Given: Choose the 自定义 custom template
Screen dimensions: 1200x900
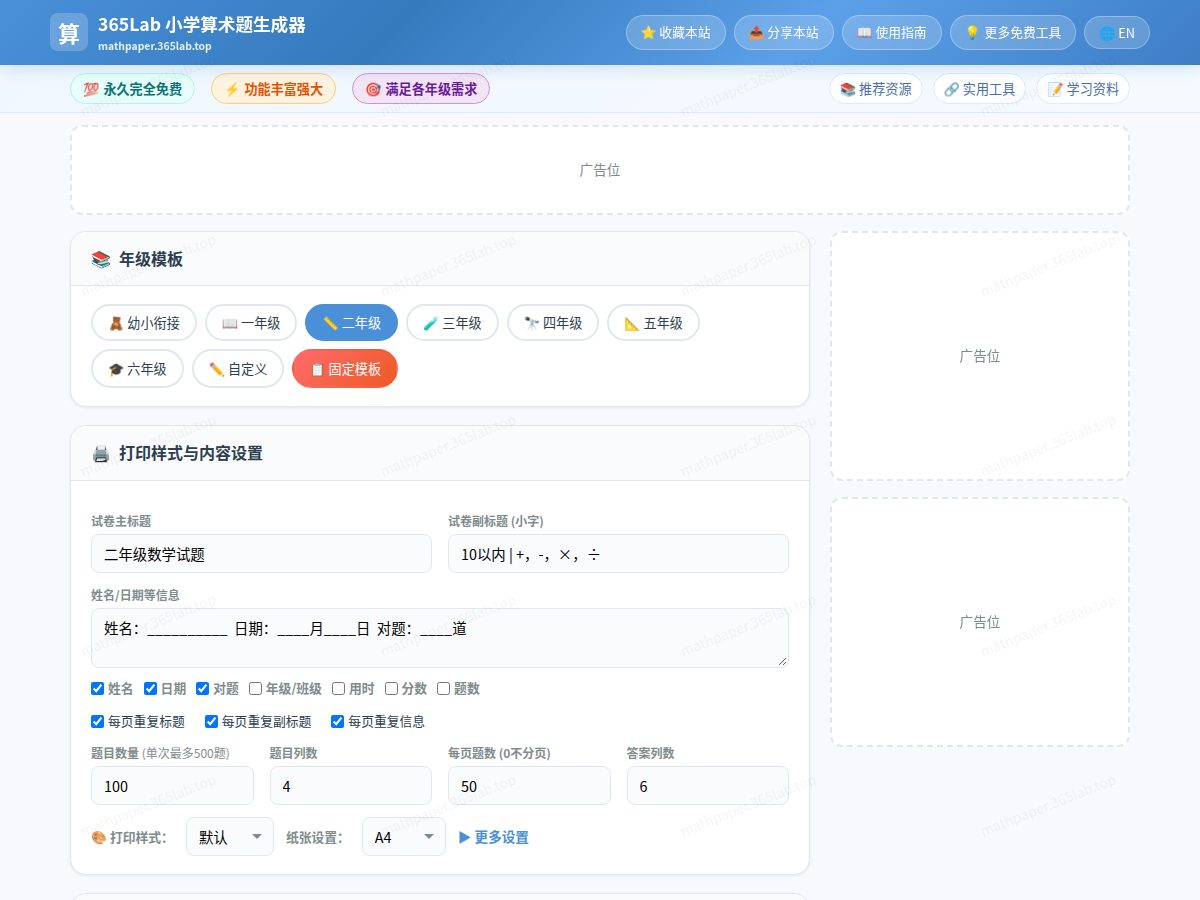Looking at the screenshot, I should 238,369.
